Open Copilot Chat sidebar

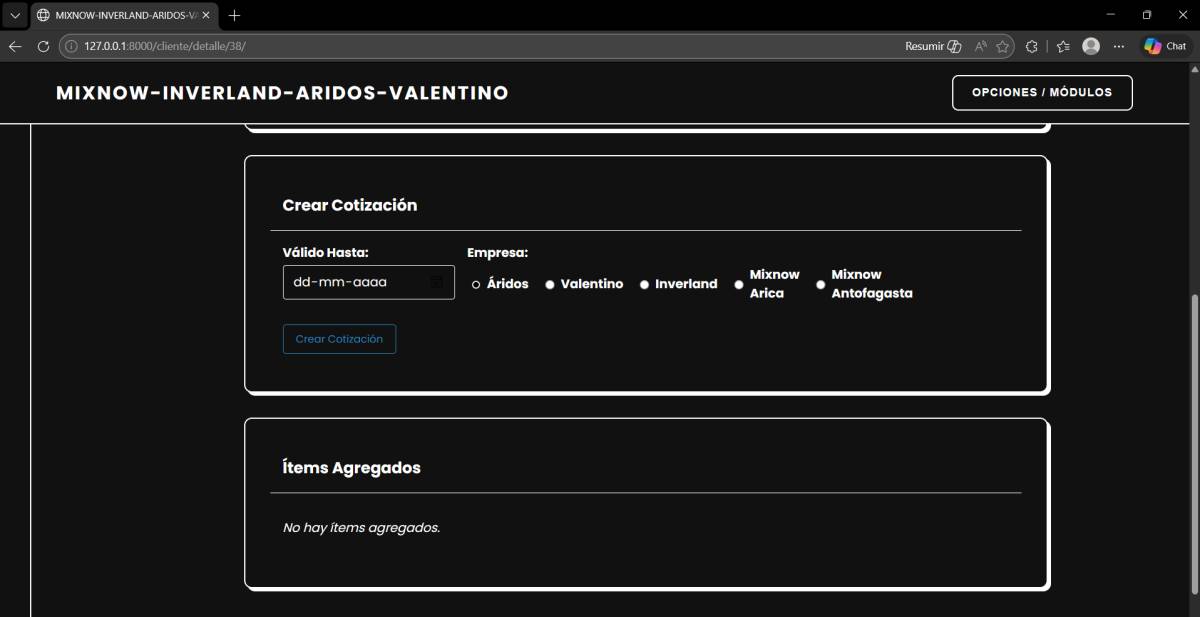tap(1166, 46)
